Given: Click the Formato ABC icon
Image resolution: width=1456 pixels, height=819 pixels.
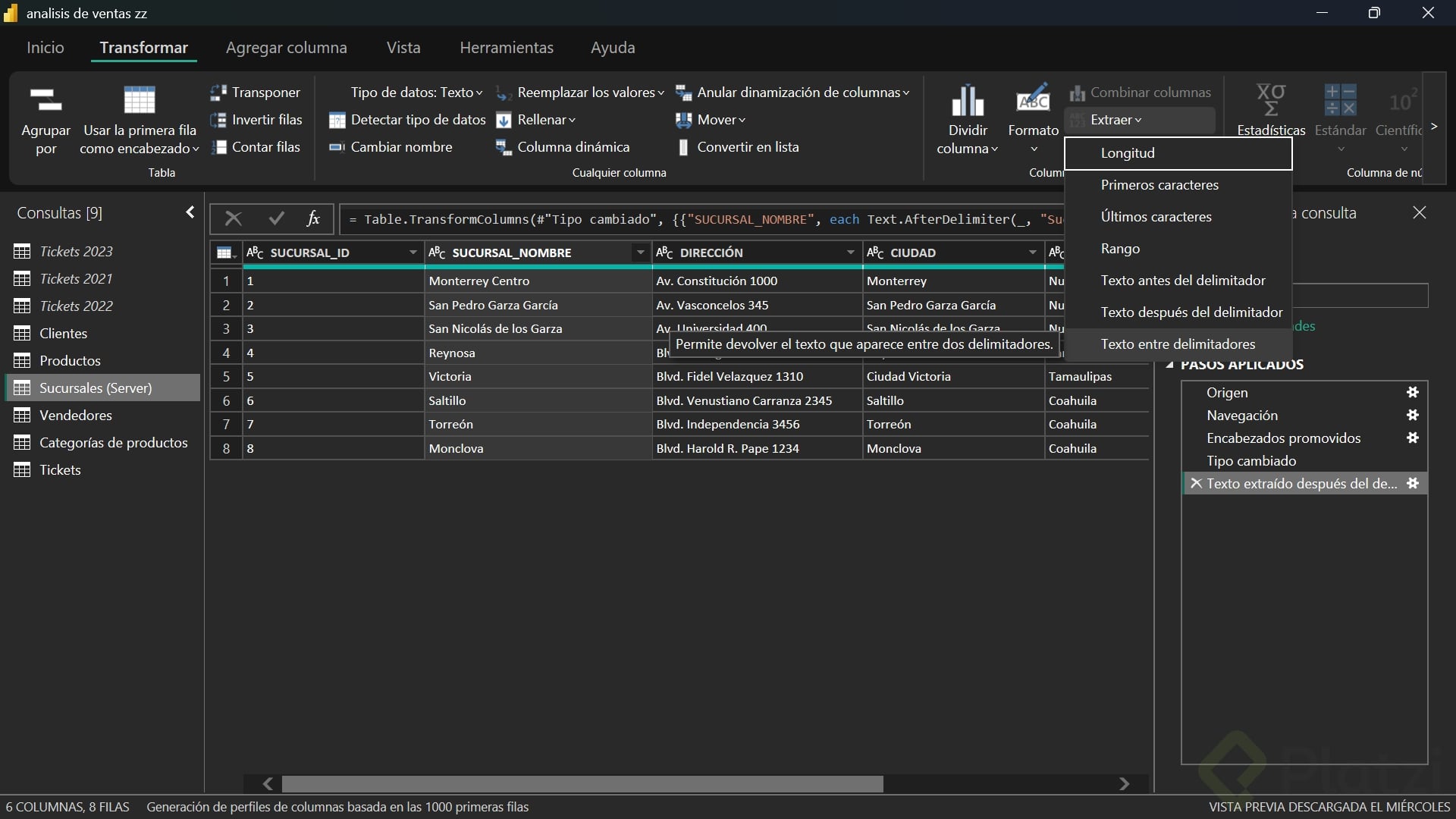Looking at the screenshot, I should (x=1033, y=99).
